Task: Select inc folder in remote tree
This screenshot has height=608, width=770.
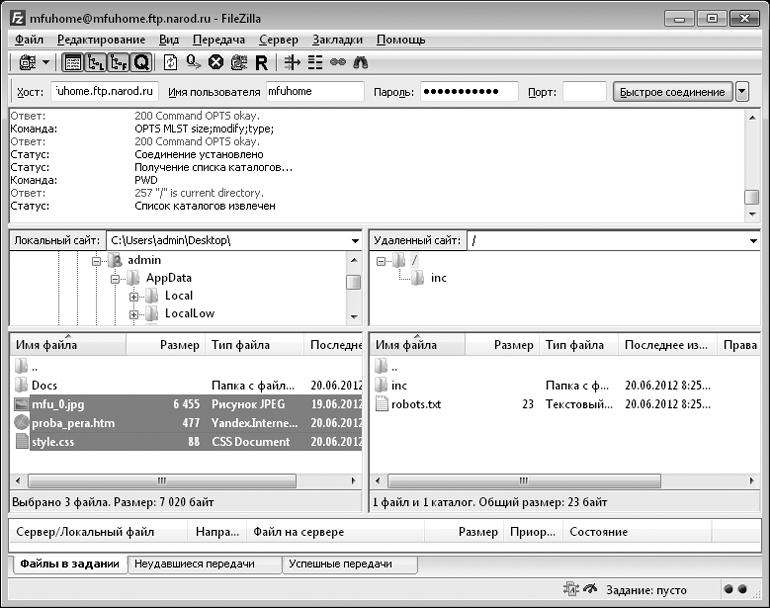Action: (x=439, y=278)
